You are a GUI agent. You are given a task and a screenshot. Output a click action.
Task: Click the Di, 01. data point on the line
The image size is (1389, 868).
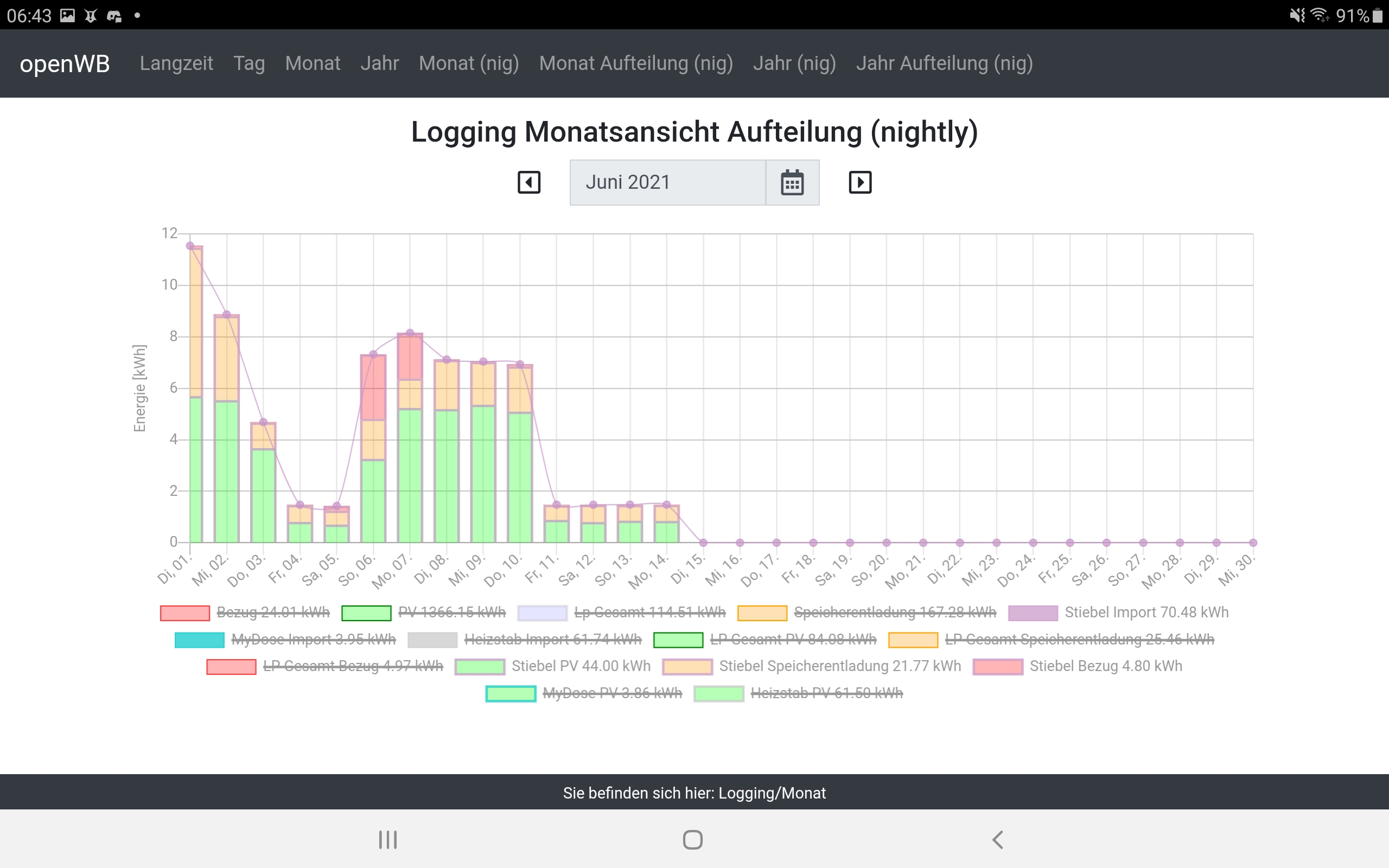(x=190, y=246)
